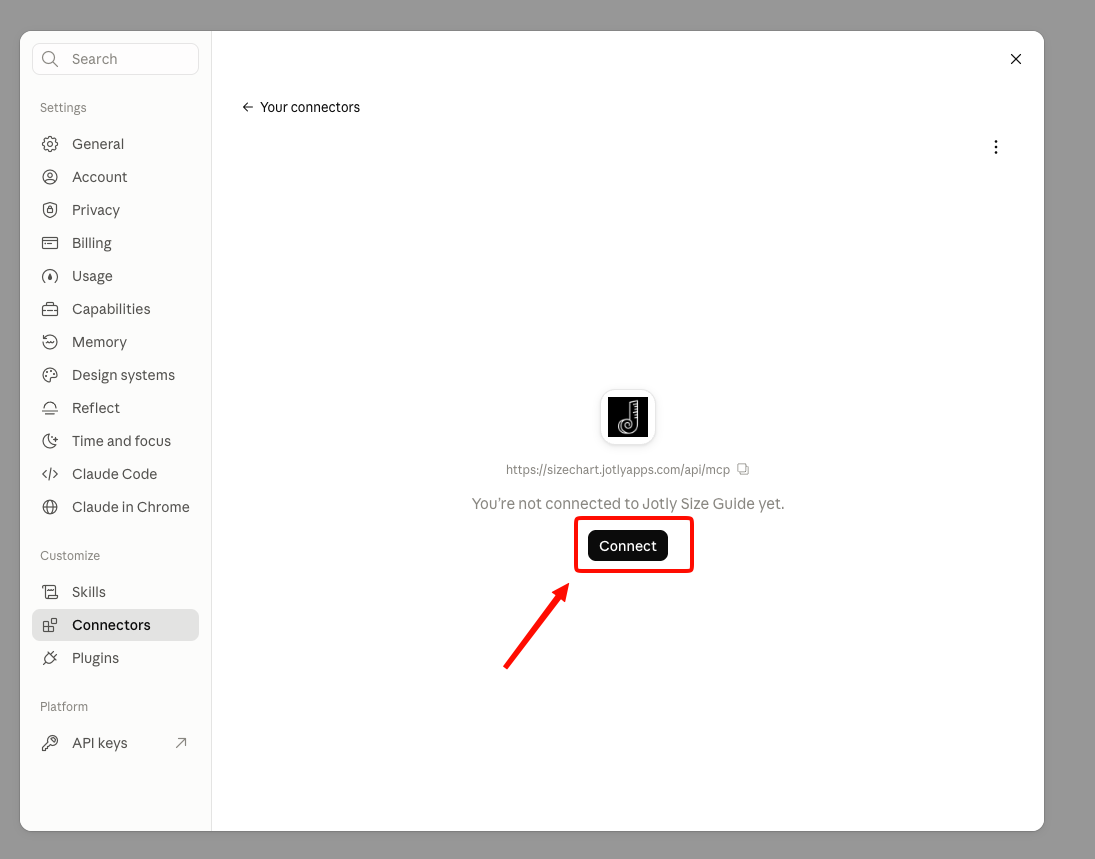Click the Jotly Size Guide logo
The image size is (1095, 859).
[x=628, y=417]
